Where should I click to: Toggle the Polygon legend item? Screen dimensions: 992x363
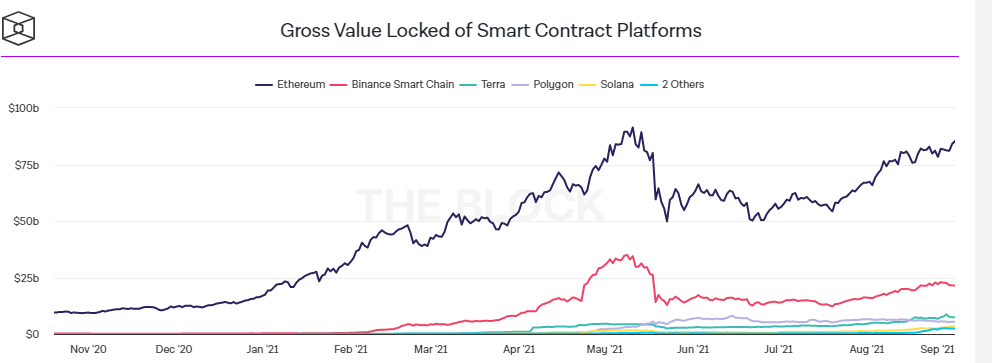[x=543, y=84]
